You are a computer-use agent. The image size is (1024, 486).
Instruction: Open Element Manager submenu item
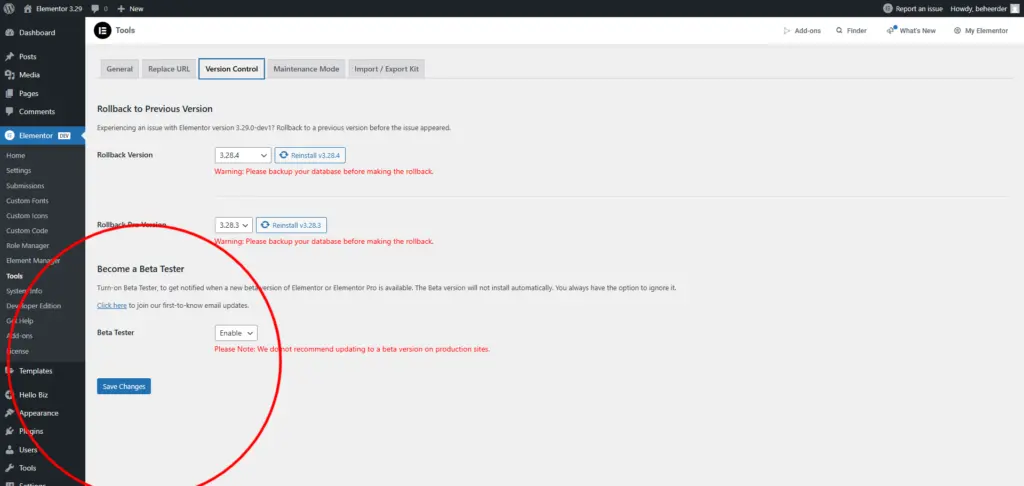(x=33, y=261)
